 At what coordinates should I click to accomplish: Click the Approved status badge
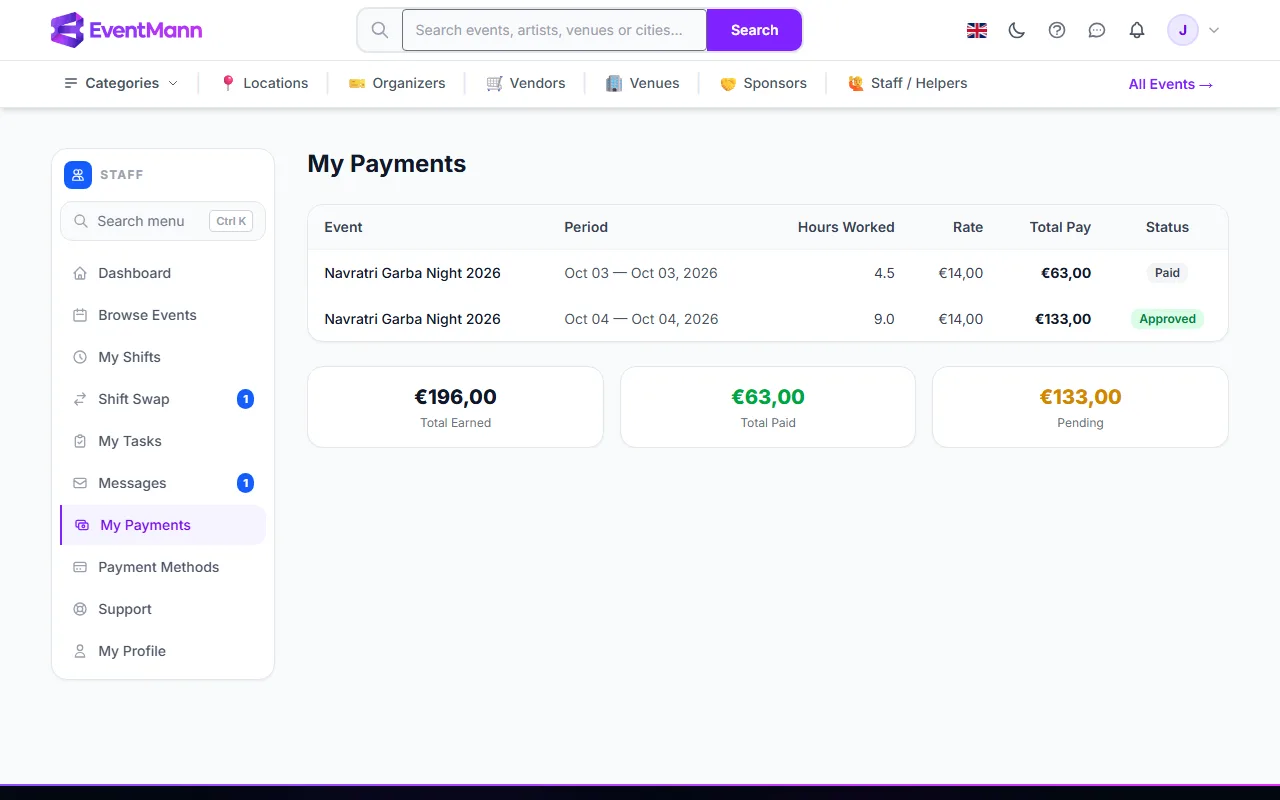[x=1167, y=319]
